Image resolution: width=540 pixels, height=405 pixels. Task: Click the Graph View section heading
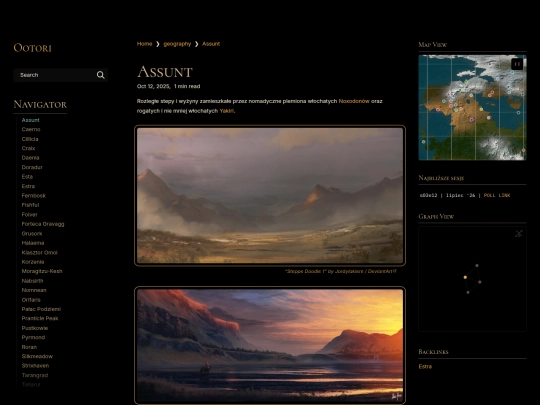436,217
